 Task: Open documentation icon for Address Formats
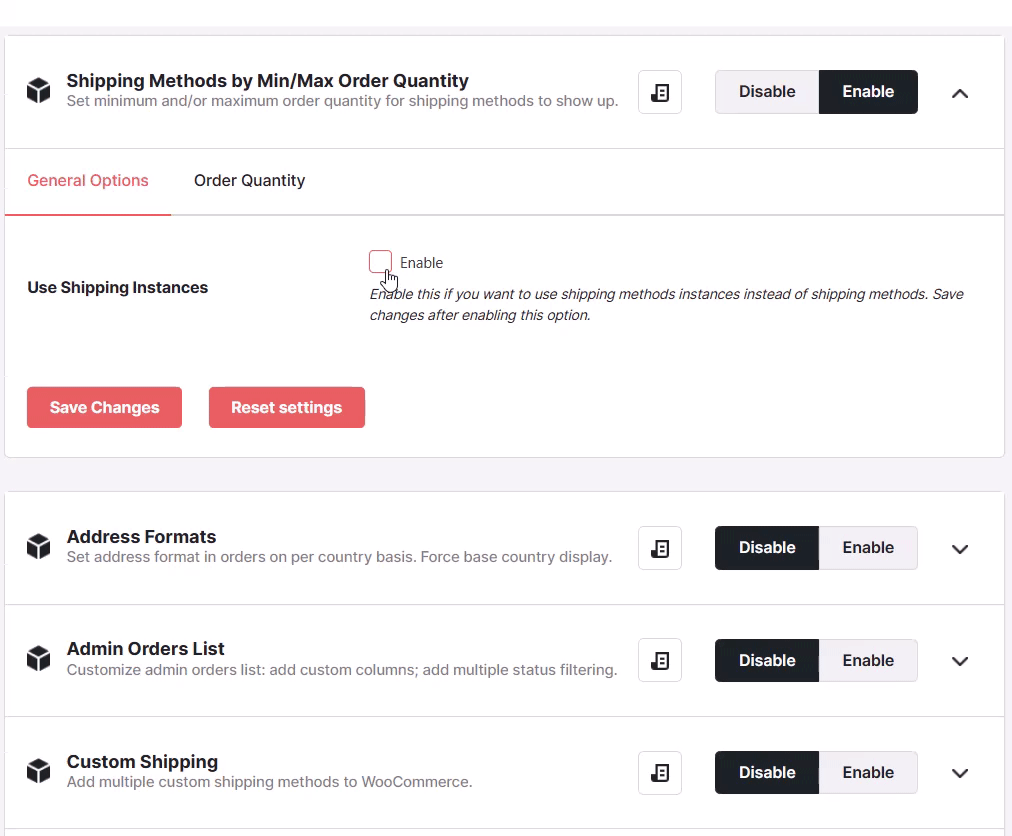660,548
